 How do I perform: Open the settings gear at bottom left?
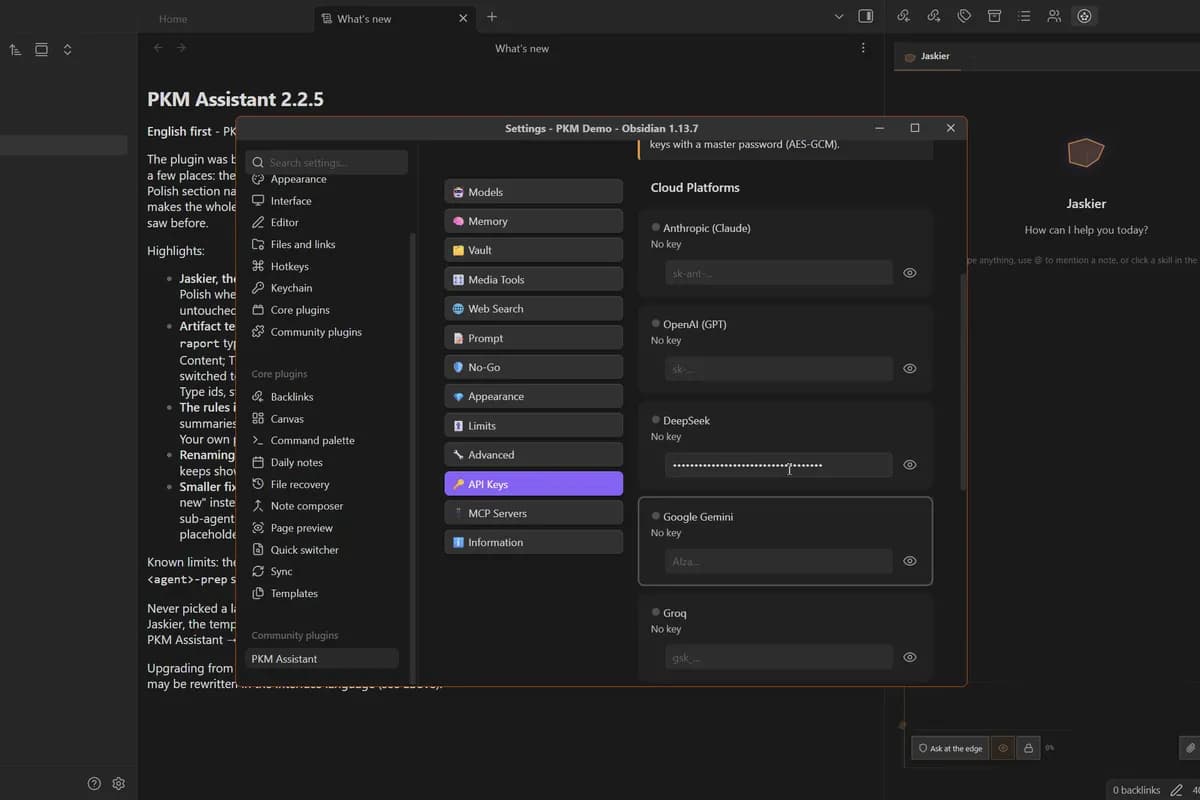pos(119,783)
